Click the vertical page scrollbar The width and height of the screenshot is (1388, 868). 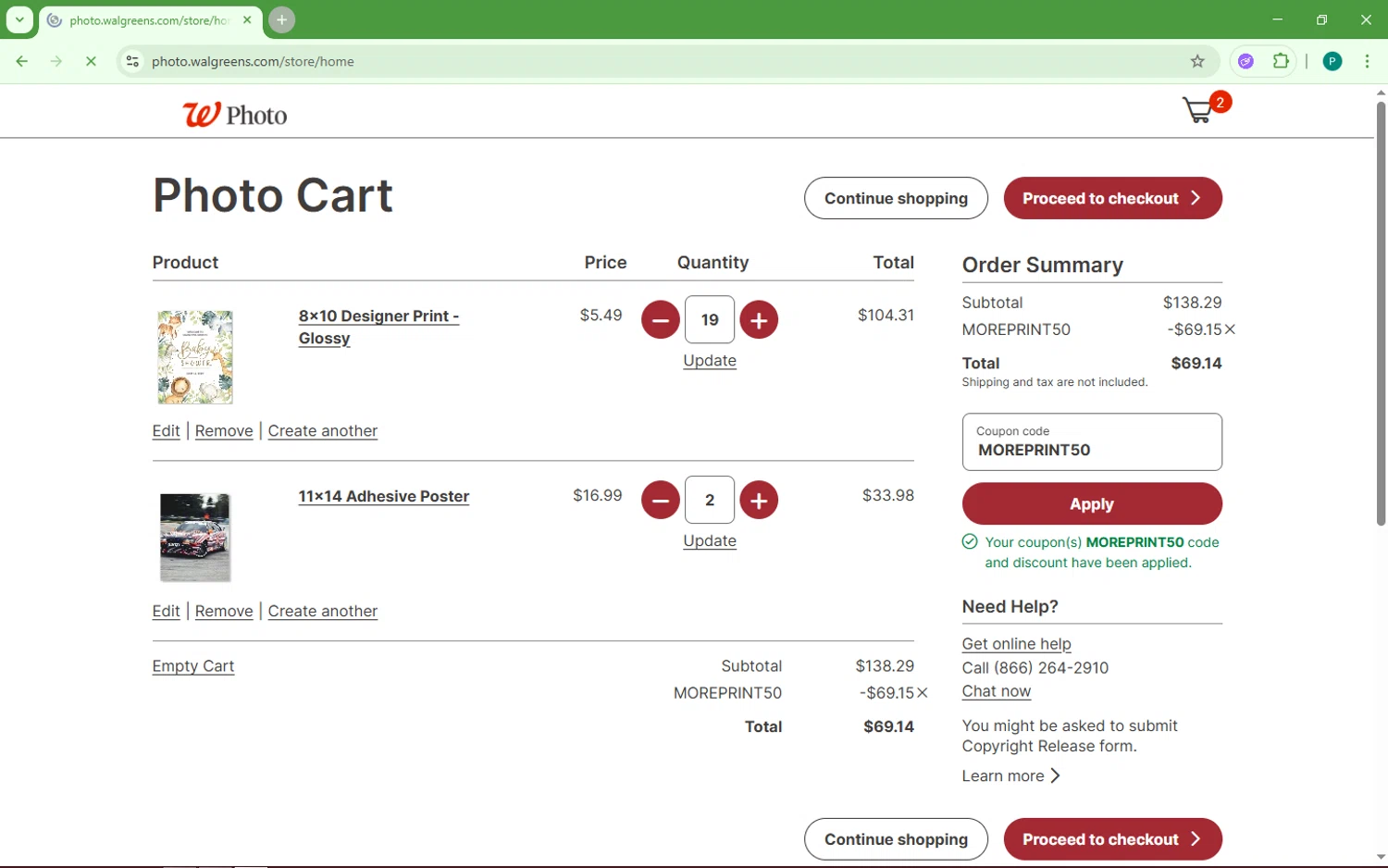[x=1381, y=313]
